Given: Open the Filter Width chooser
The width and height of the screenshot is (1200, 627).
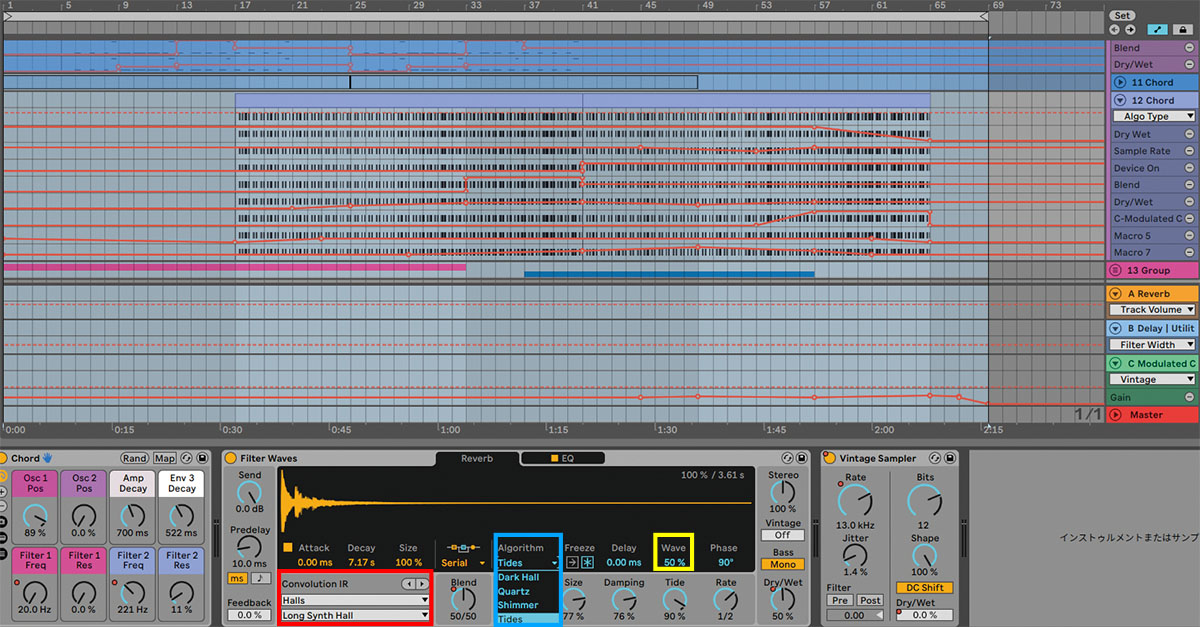Looking at the screenshot, I should (x=1154, y=345).
